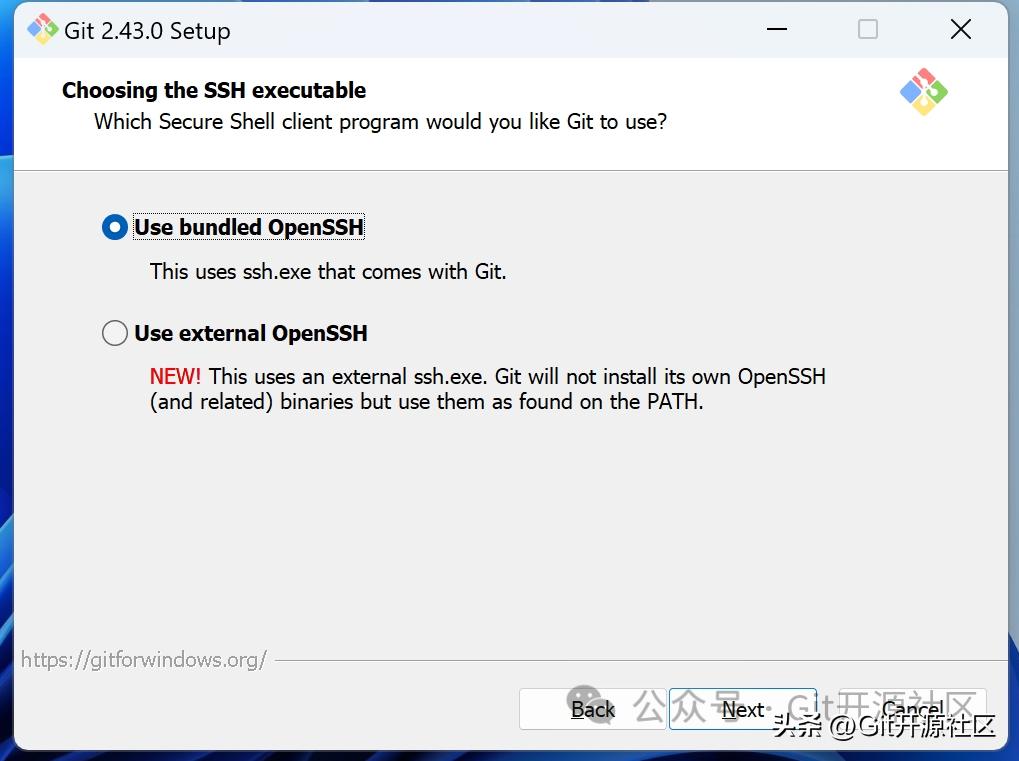
Task: Click the "Use bundled OpenSSH" label text
Action: pos(249,228)
